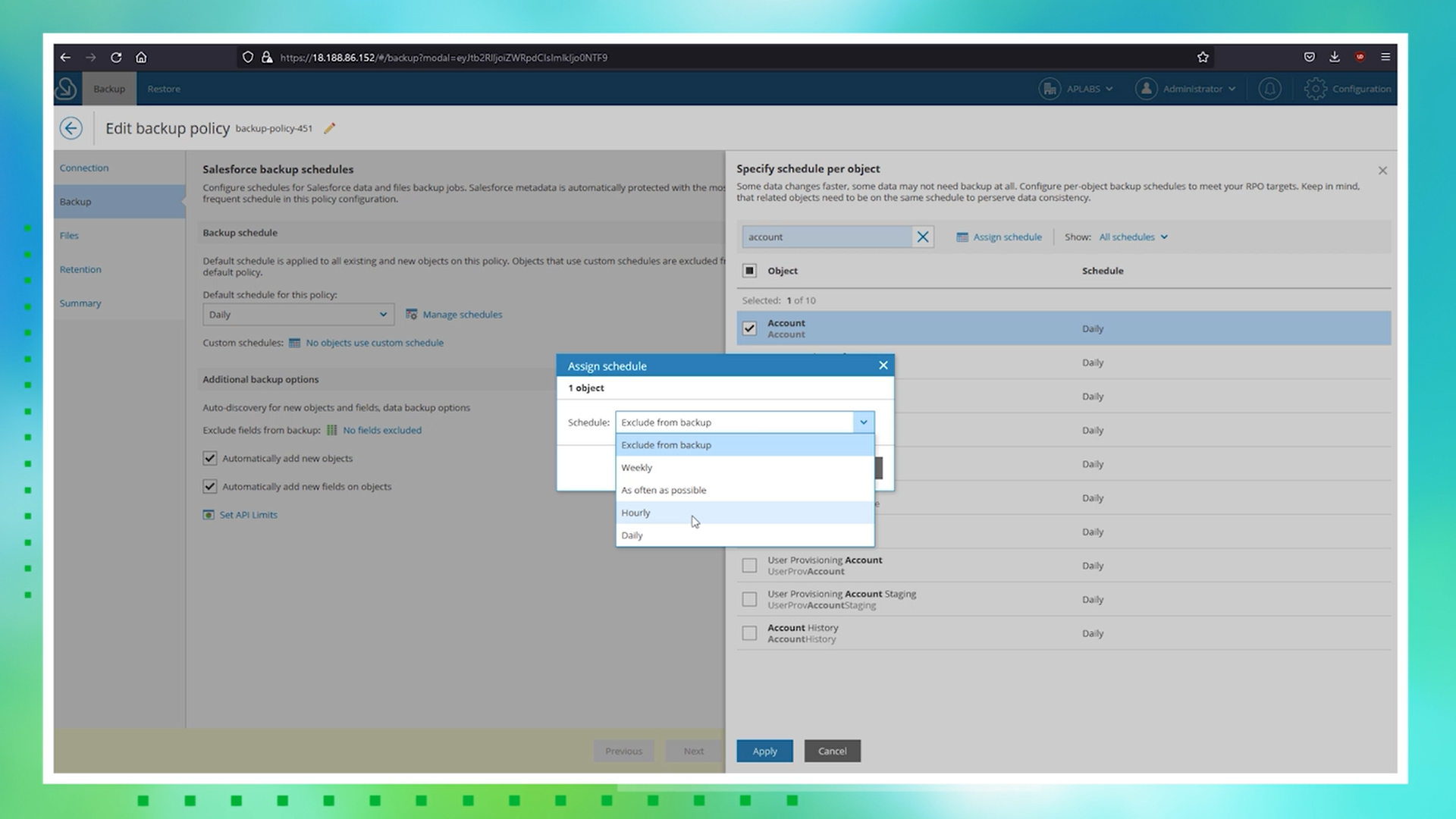Toggle Automatically add new objects
Viewport: 1456px width, 819px height.
point(210,458)
